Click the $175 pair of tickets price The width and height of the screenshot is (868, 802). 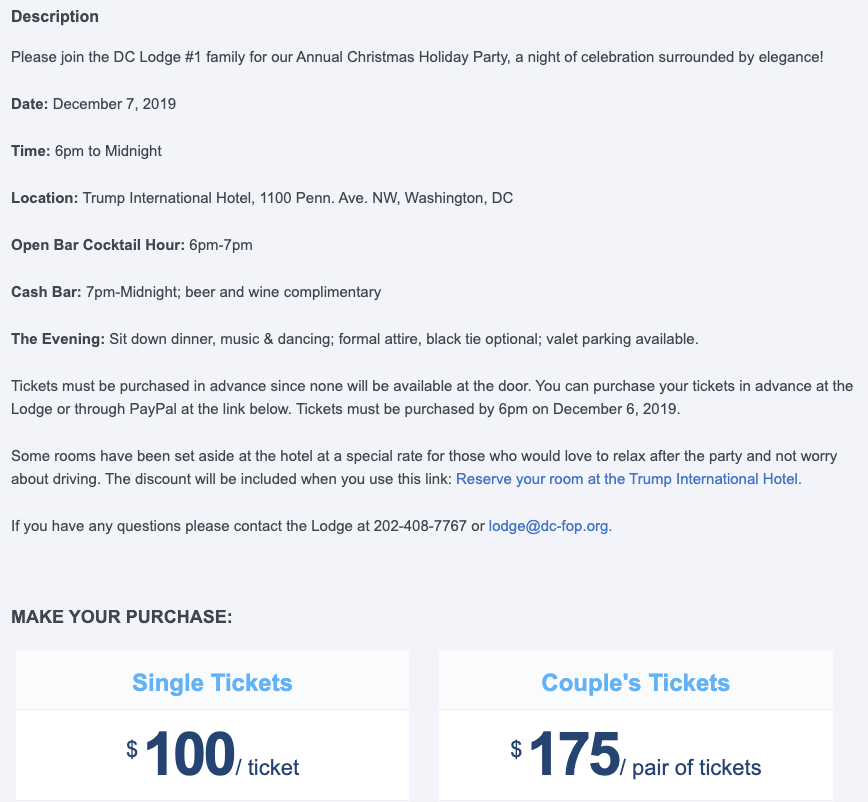[636, 754]
